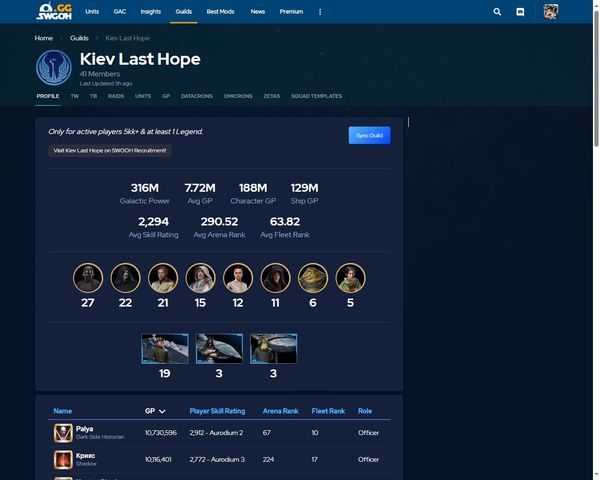This screenshot has height=480, width=600.
Task: Open the search magnifier icon
Action: coord(498,12)
